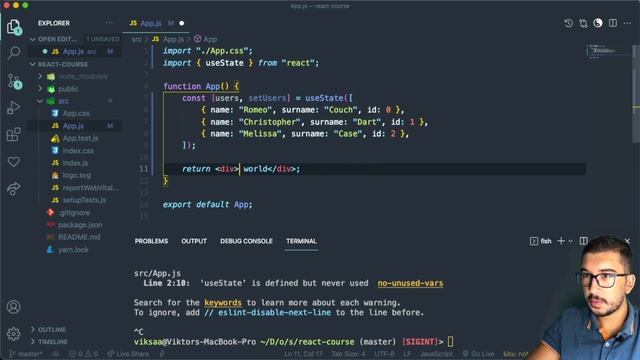Viewport: 640px width, 360px height.
Task: Click the Ln 11 cursor position indicator
Action: (303, 354)
